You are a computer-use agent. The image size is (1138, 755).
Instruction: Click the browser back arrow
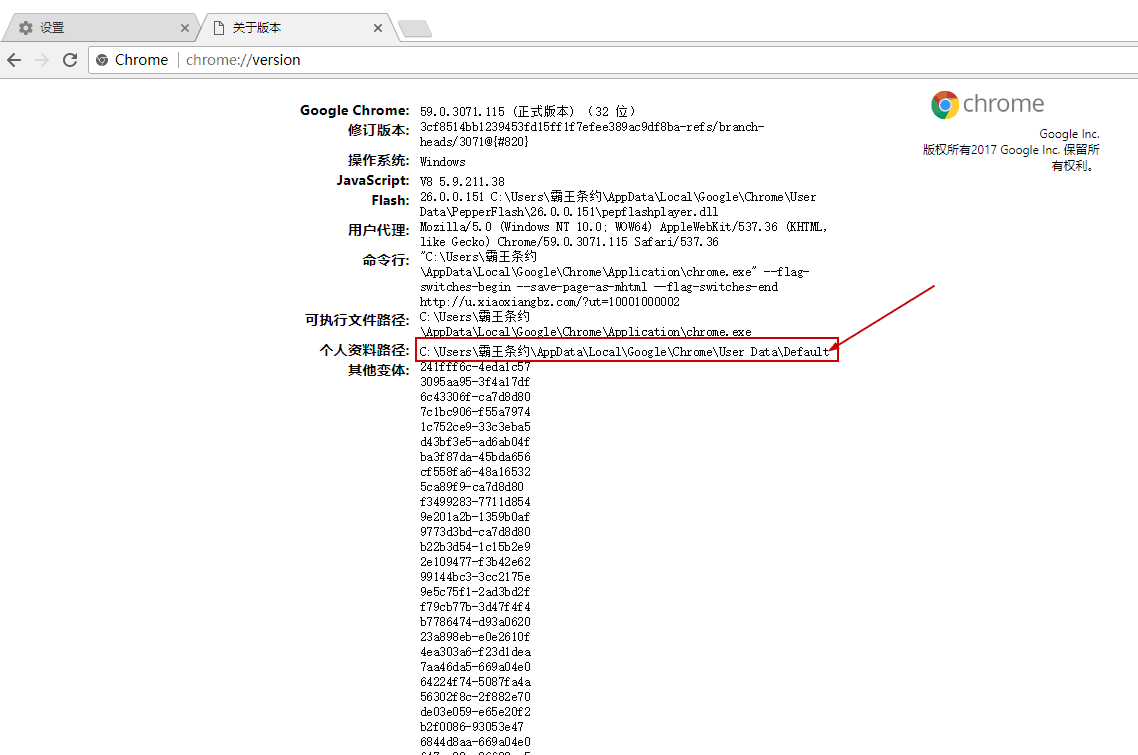[15, 60]
